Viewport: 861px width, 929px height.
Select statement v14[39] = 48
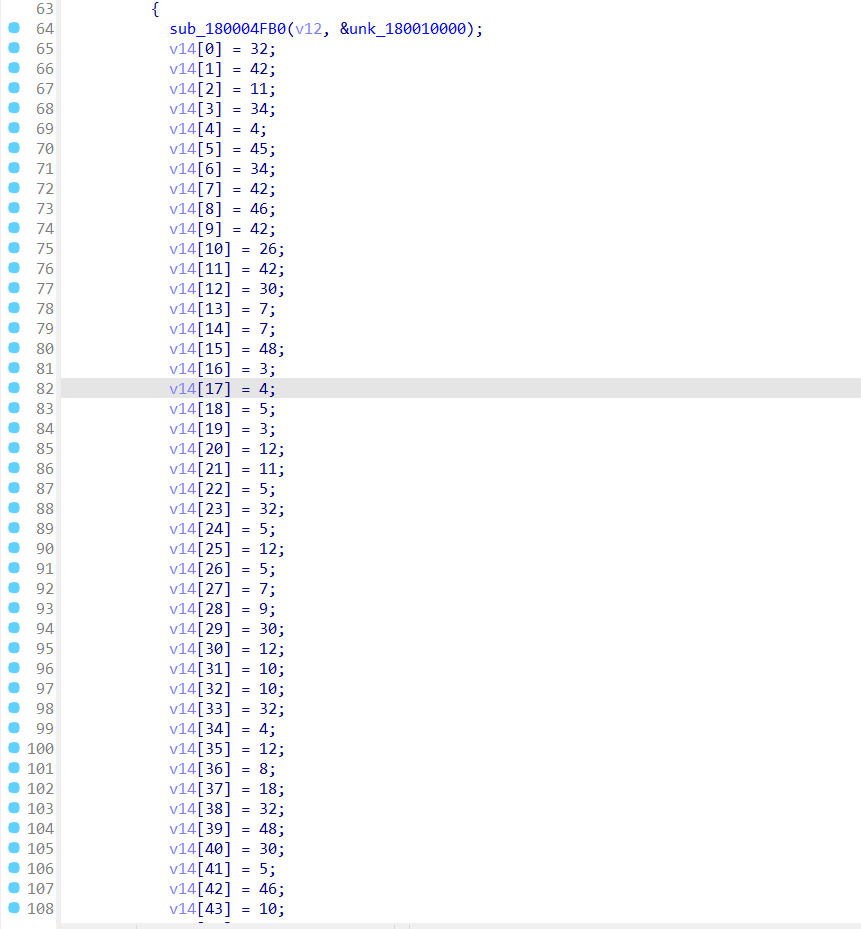[227, 829]
